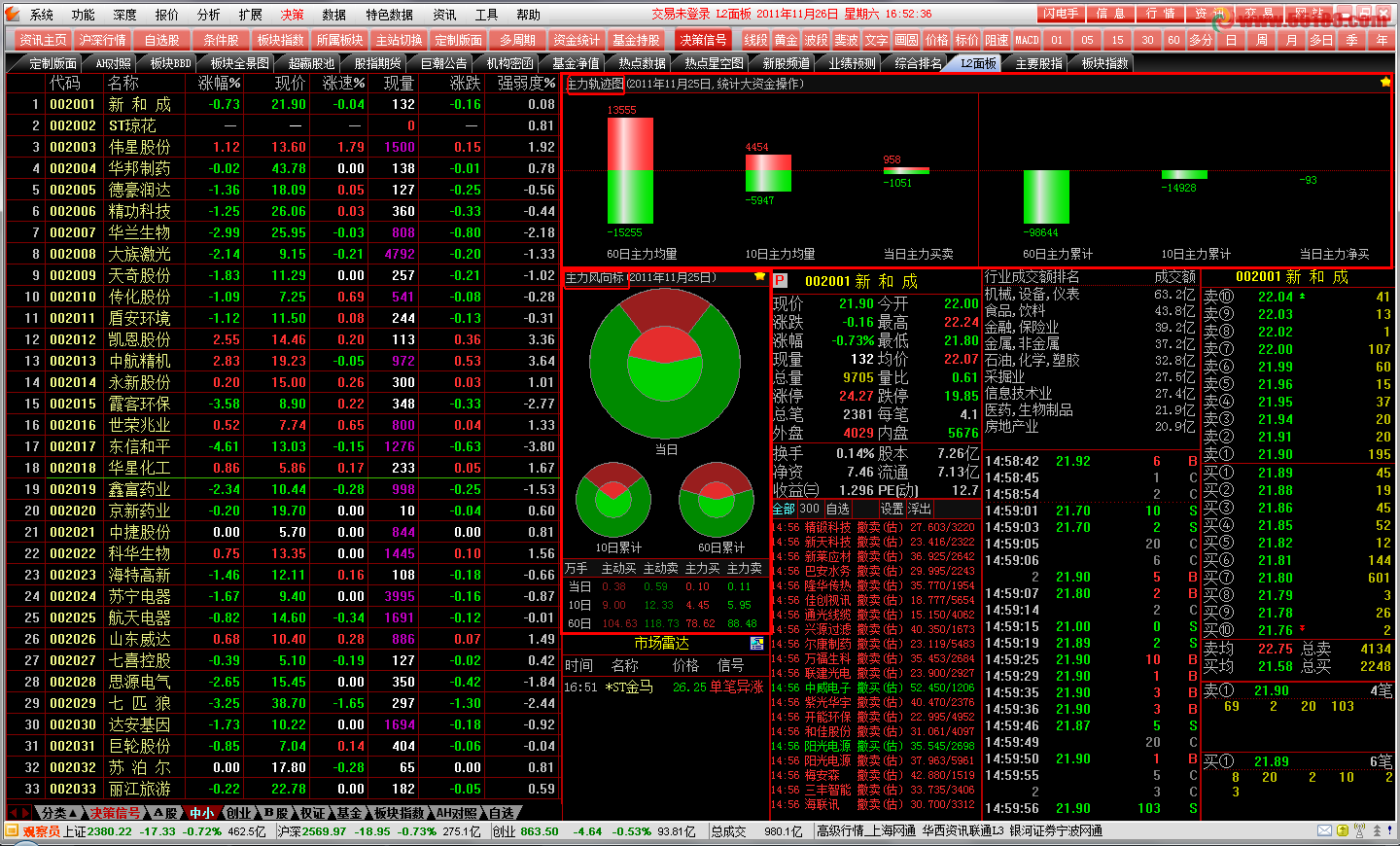Click the 市场雷达 settings icon

[756, 644]
